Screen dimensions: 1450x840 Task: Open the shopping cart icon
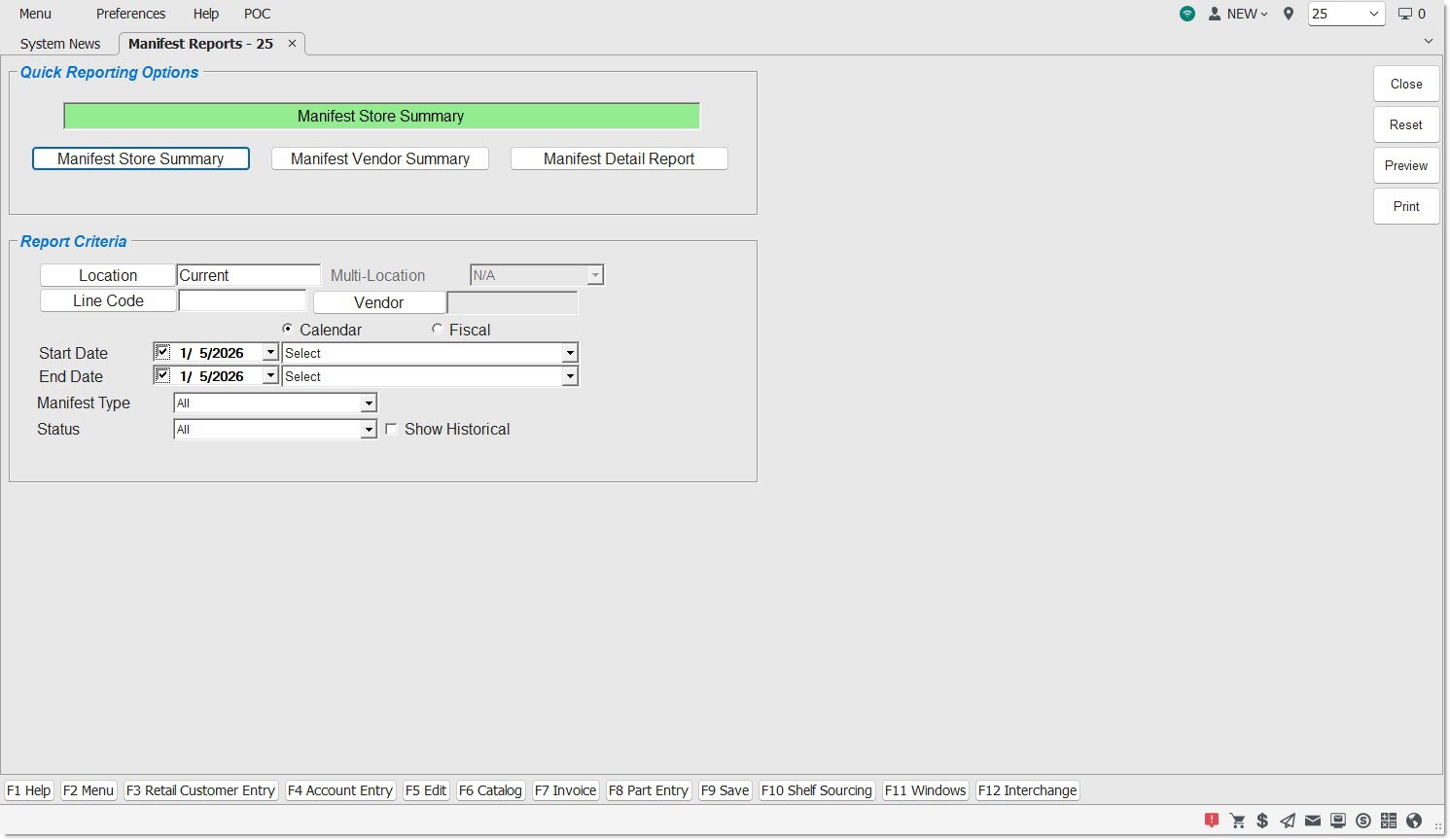coord(1238,821)
